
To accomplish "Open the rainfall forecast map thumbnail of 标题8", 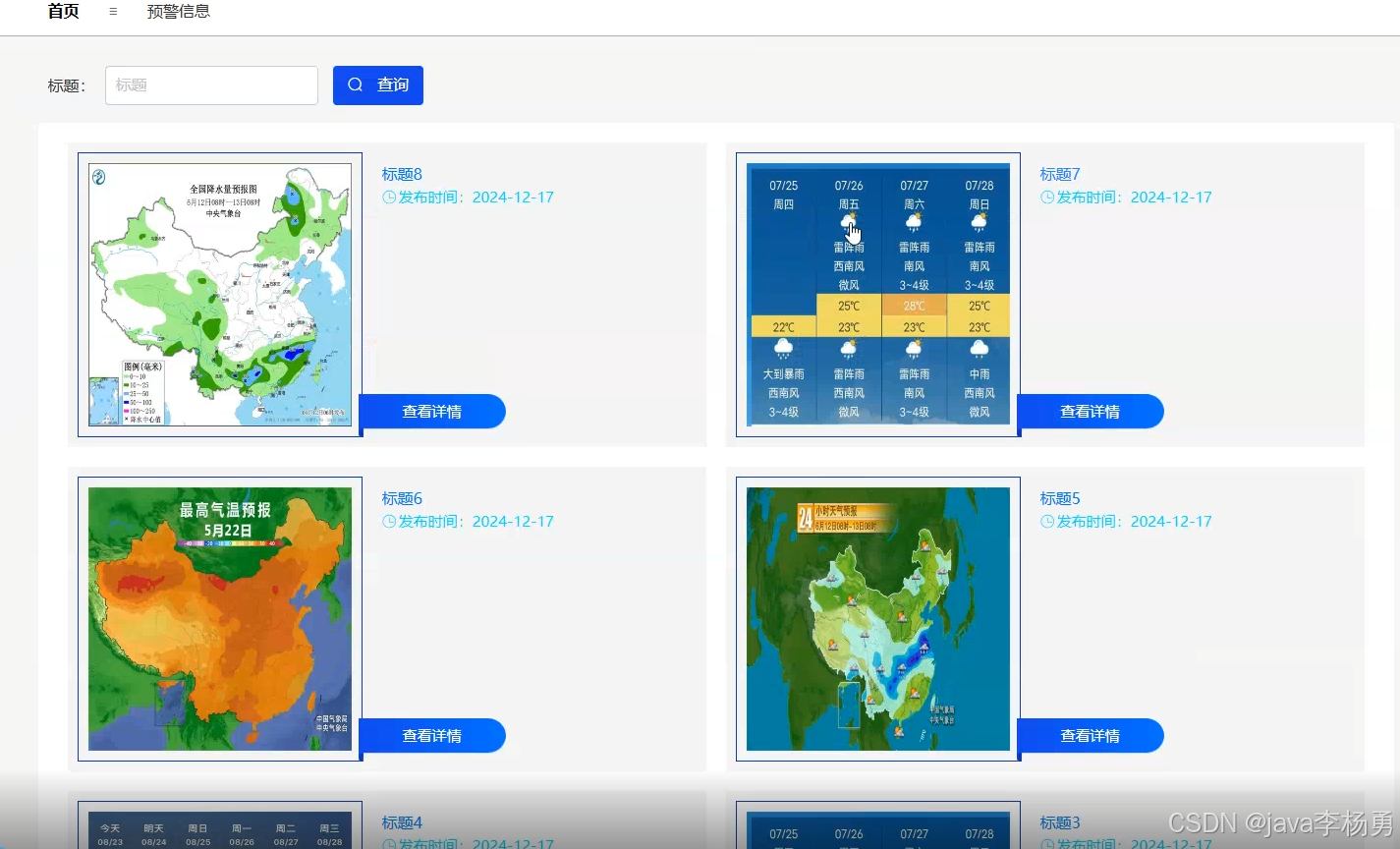I will 220,295.
